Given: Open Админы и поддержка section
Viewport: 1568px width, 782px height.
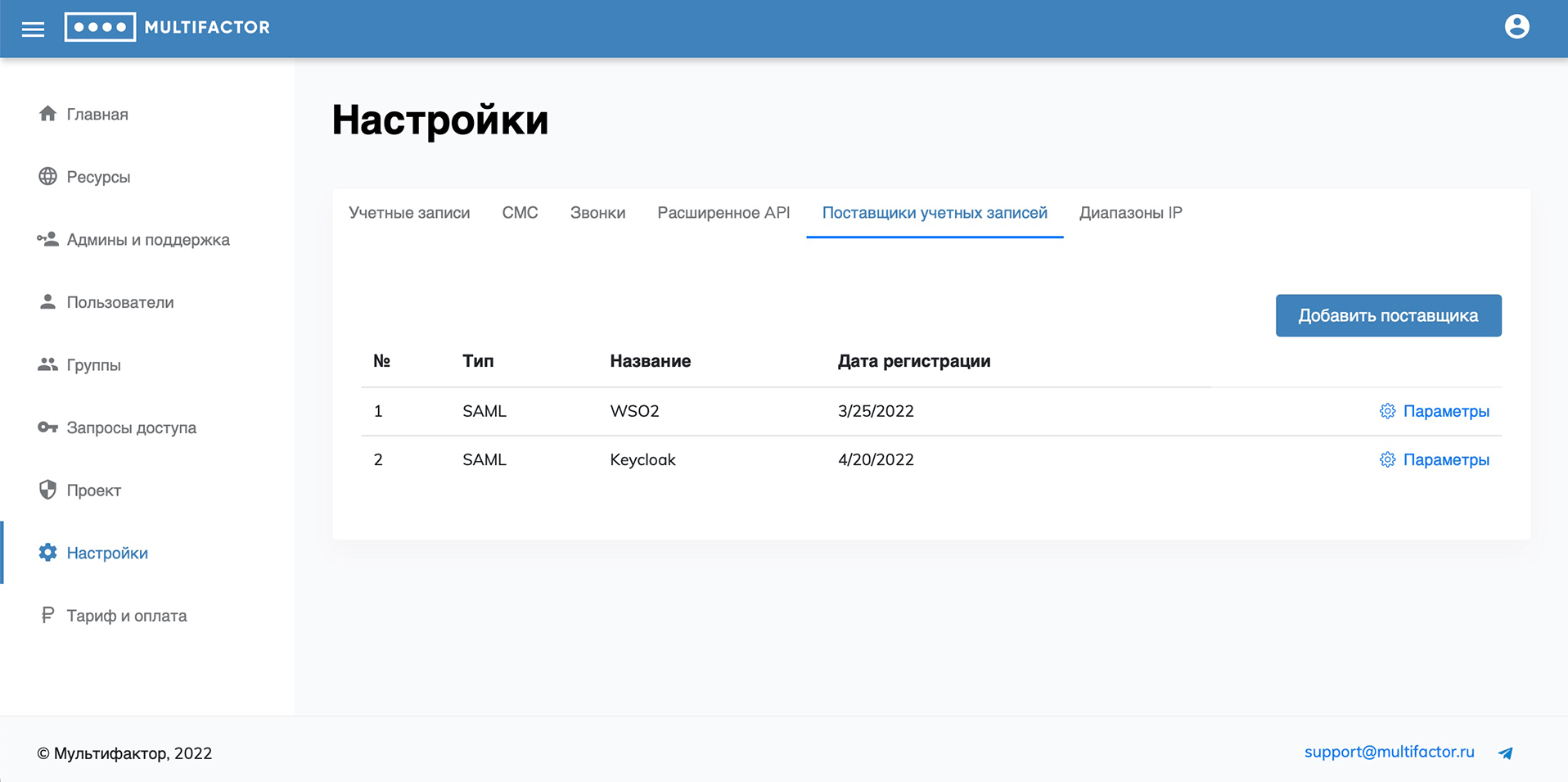Looking at the screenshot, I should pyautogui.click(x=147, y=240).
